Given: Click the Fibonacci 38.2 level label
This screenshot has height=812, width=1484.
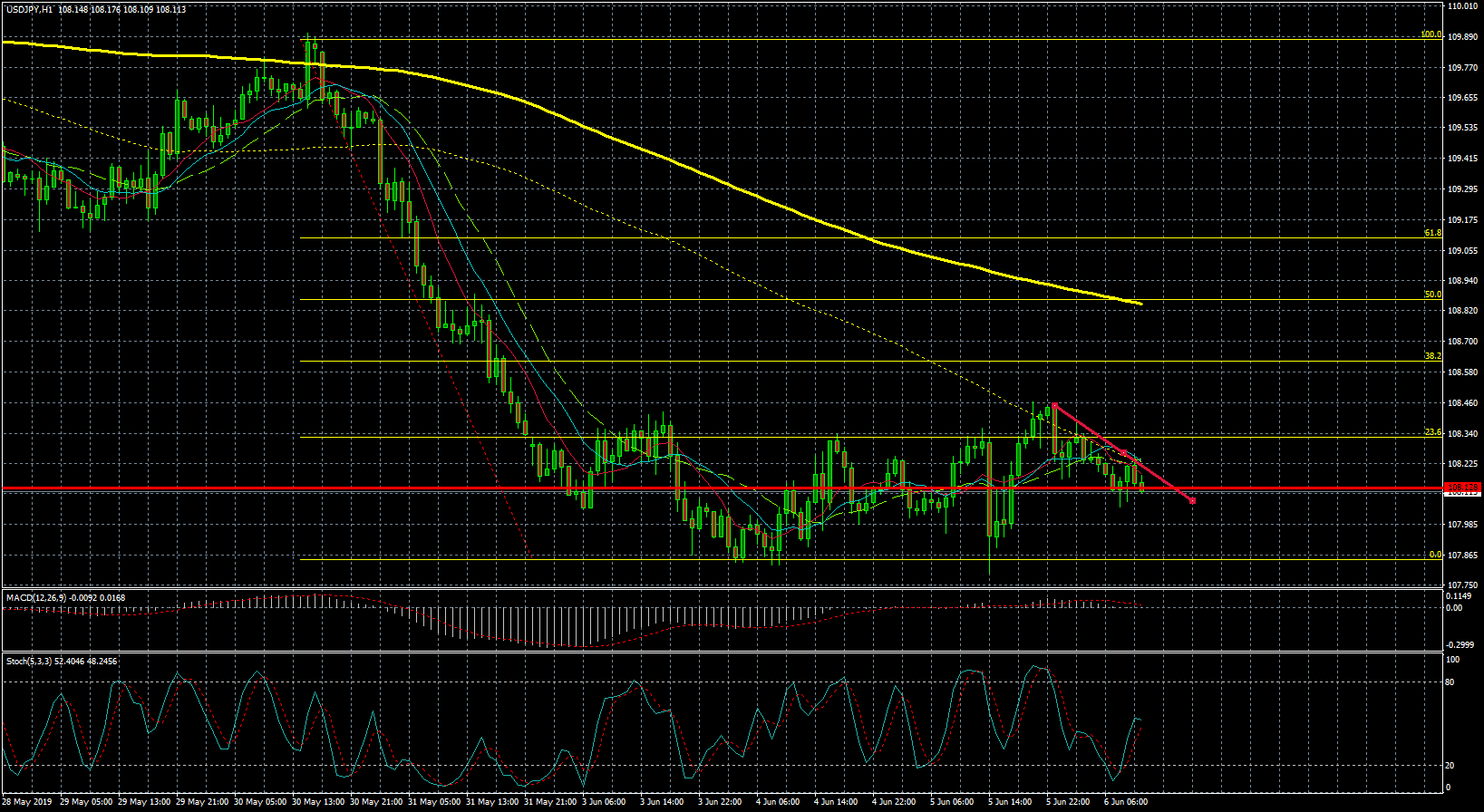Looking at the screenshot, I should click(1432, 356).
